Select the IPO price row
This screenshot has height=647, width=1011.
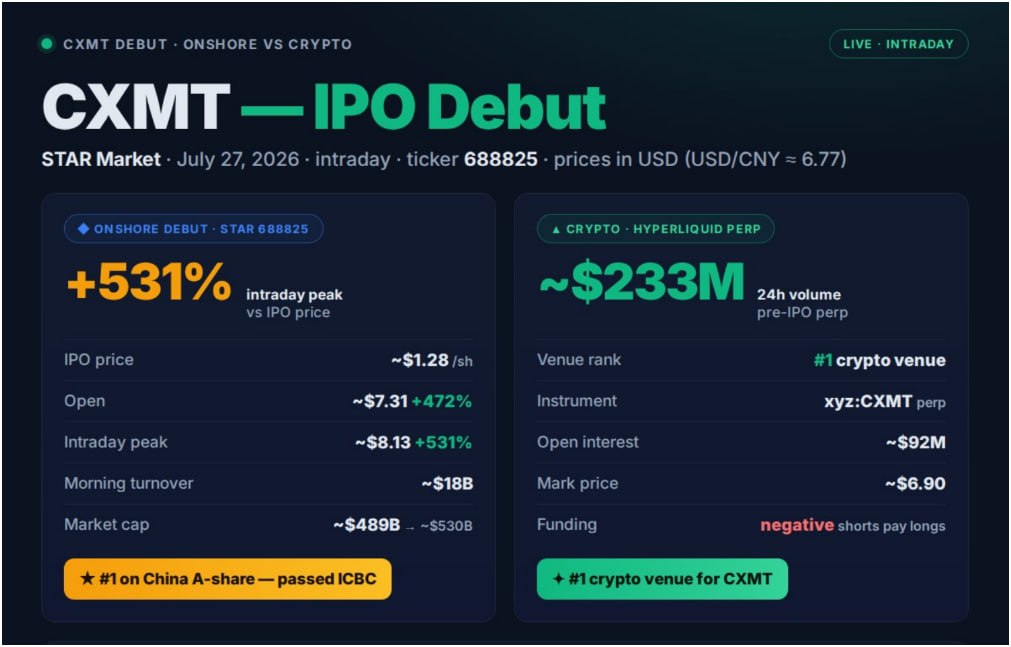point(268,360)
